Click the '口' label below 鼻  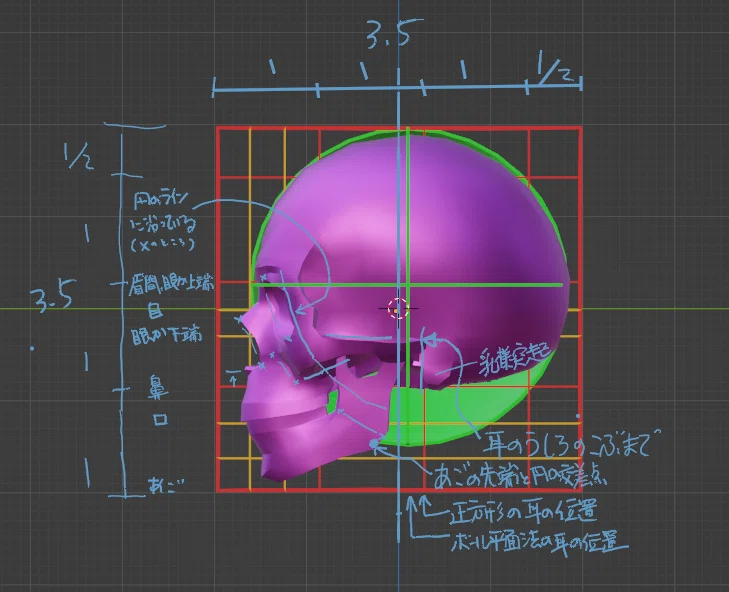[x=160, y=419]
